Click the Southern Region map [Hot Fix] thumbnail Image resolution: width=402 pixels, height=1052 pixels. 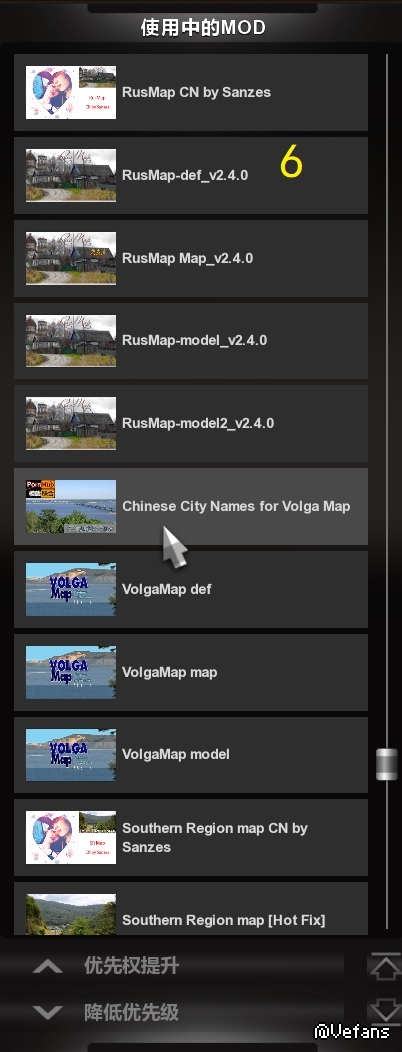click(70, 914)
